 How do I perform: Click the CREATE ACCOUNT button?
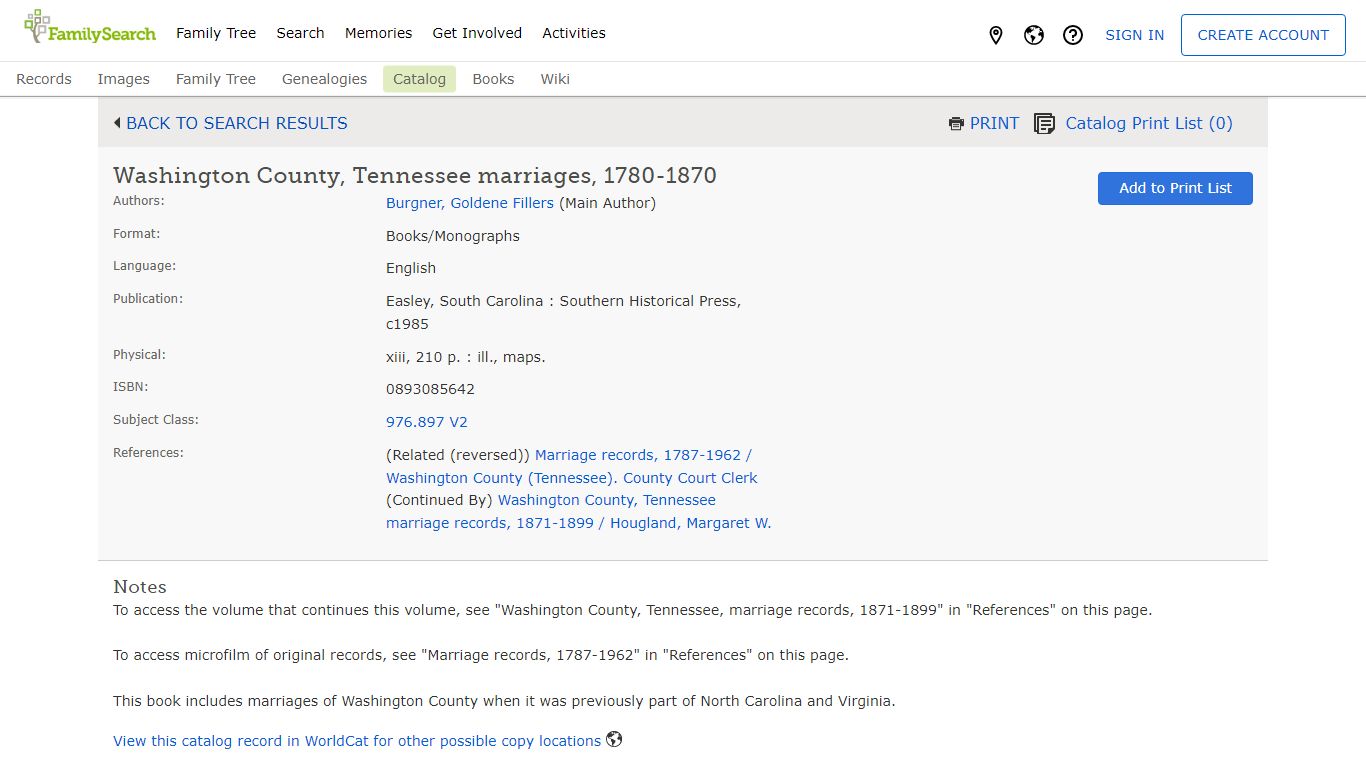[x=1263, y=35]
